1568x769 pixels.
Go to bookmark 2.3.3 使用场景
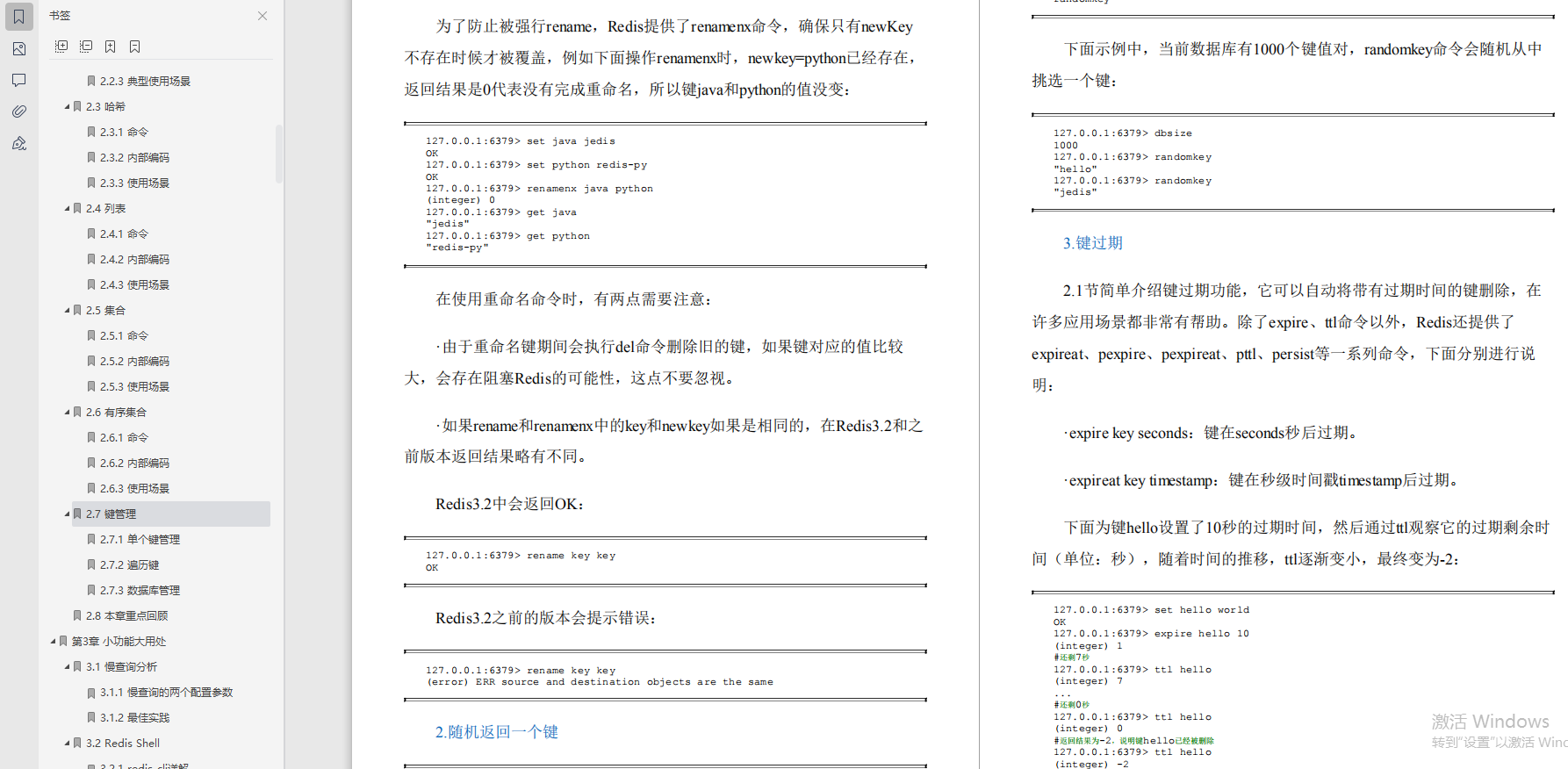pyautogui.click(x=134, y=183)
